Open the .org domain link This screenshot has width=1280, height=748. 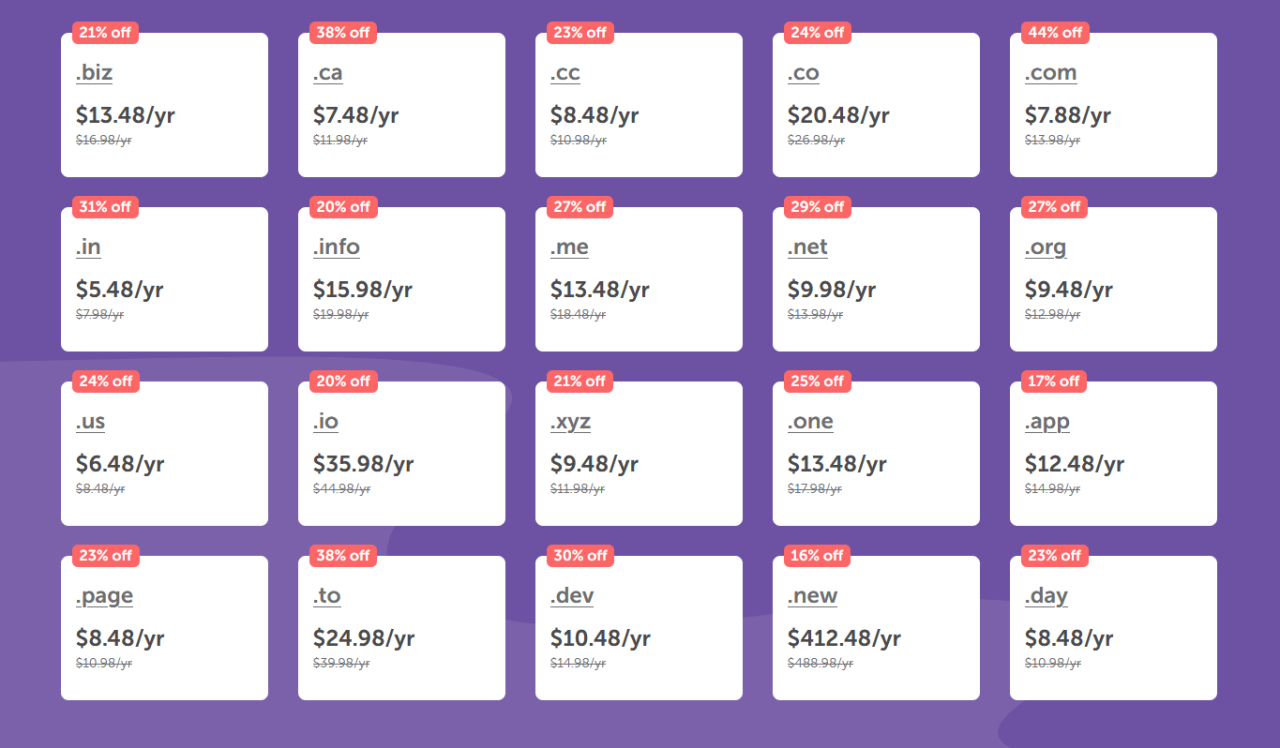[x=1045, y=247]
